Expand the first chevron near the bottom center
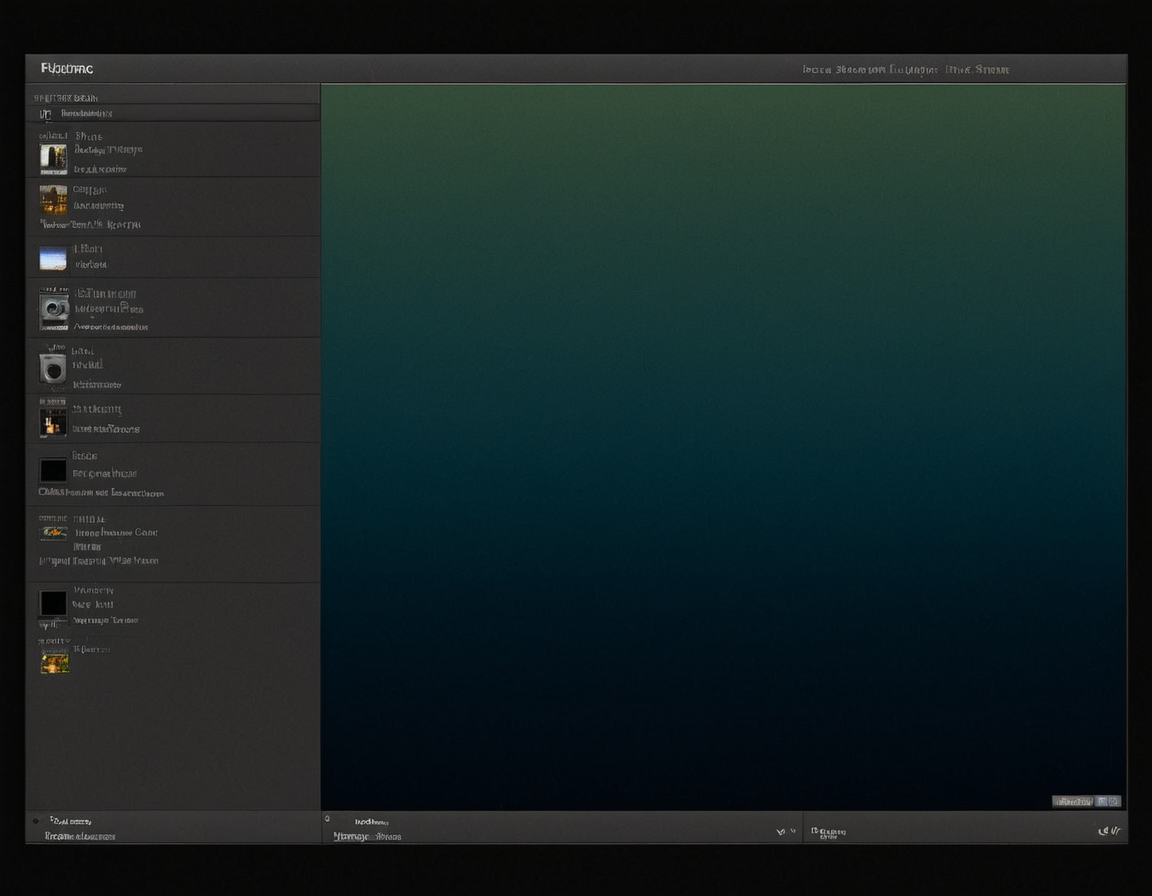This screenshot has width=1152, height=896. (x=781, y=829)
